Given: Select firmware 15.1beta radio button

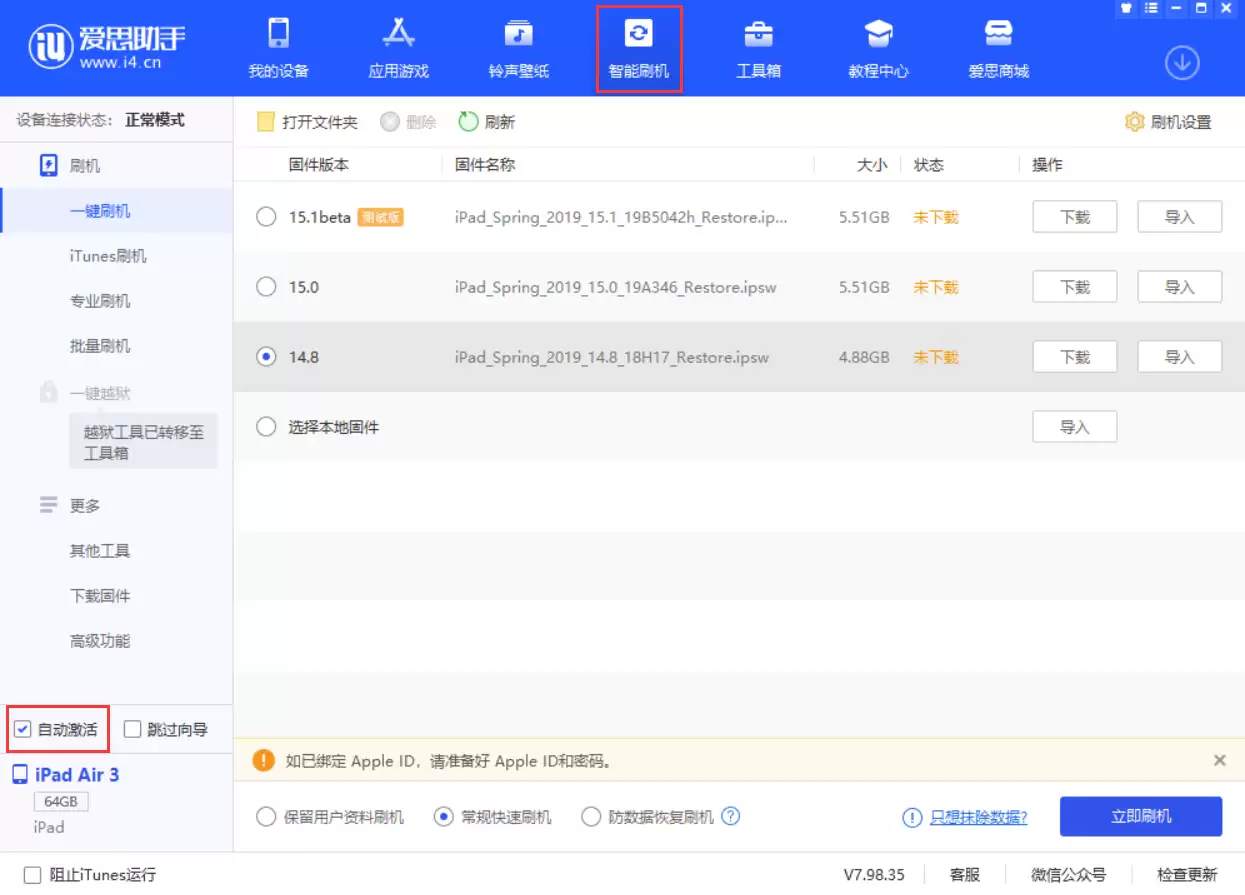Looking at the screenshot, I should 266,217.
